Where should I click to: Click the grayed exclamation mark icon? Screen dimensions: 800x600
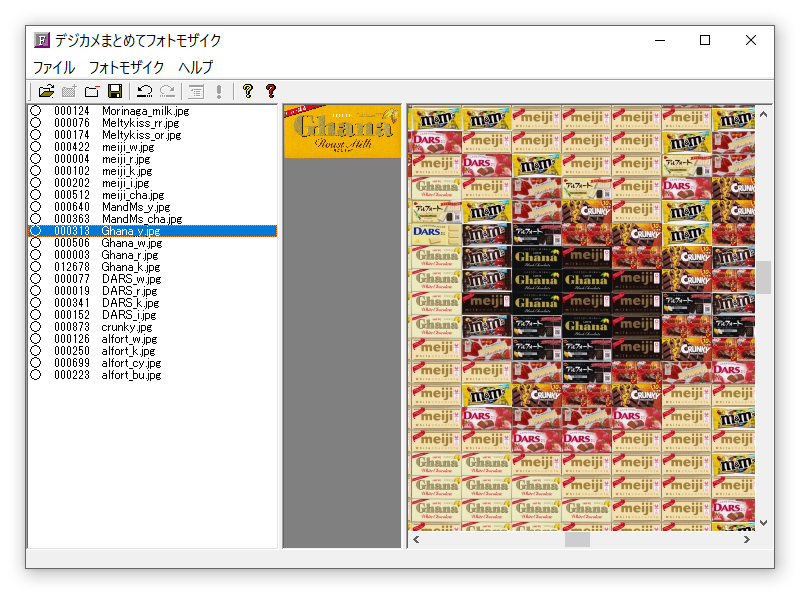click(219, 91)
